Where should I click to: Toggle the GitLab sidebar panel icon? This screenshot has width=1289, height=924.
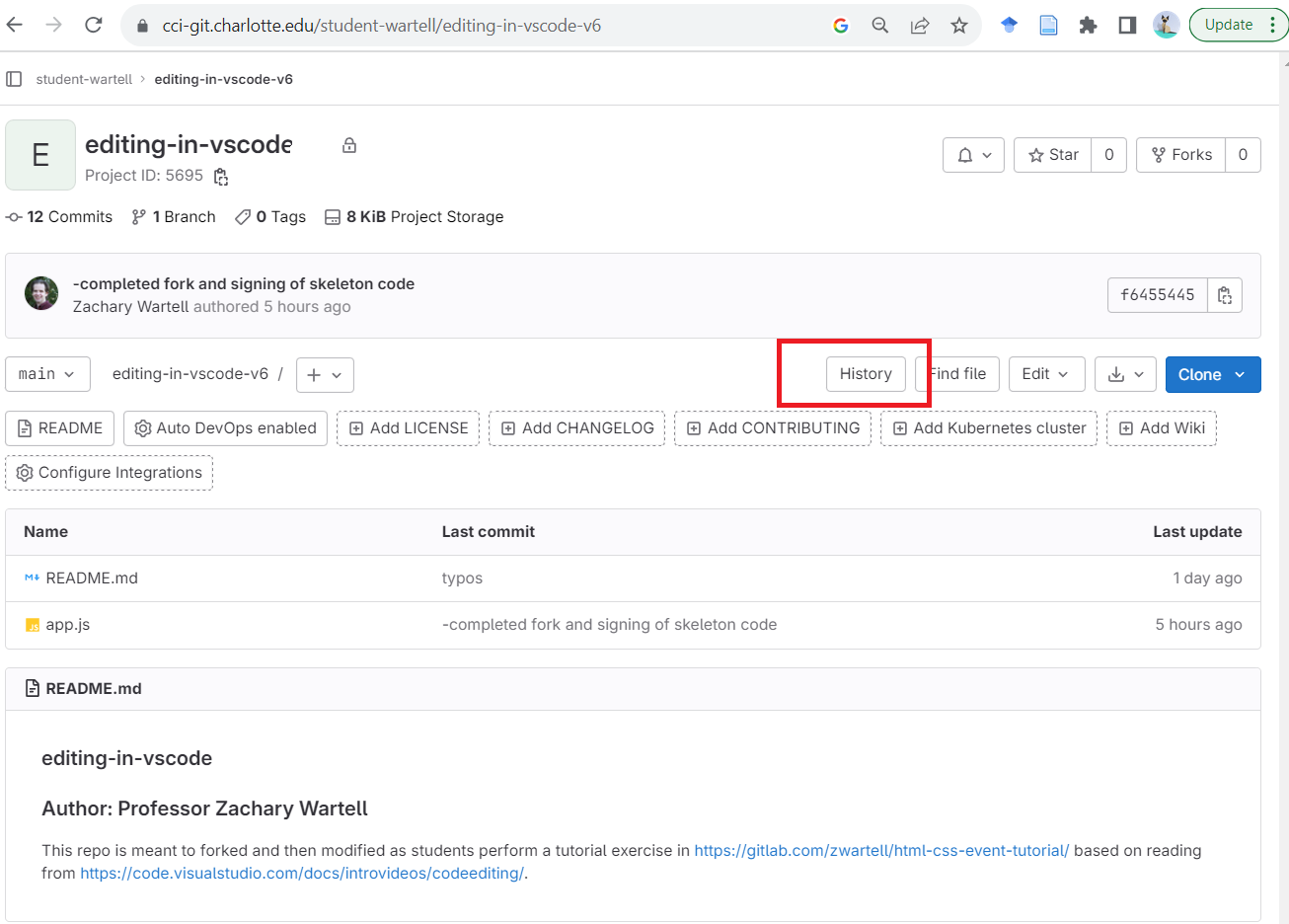click(14, 79)
